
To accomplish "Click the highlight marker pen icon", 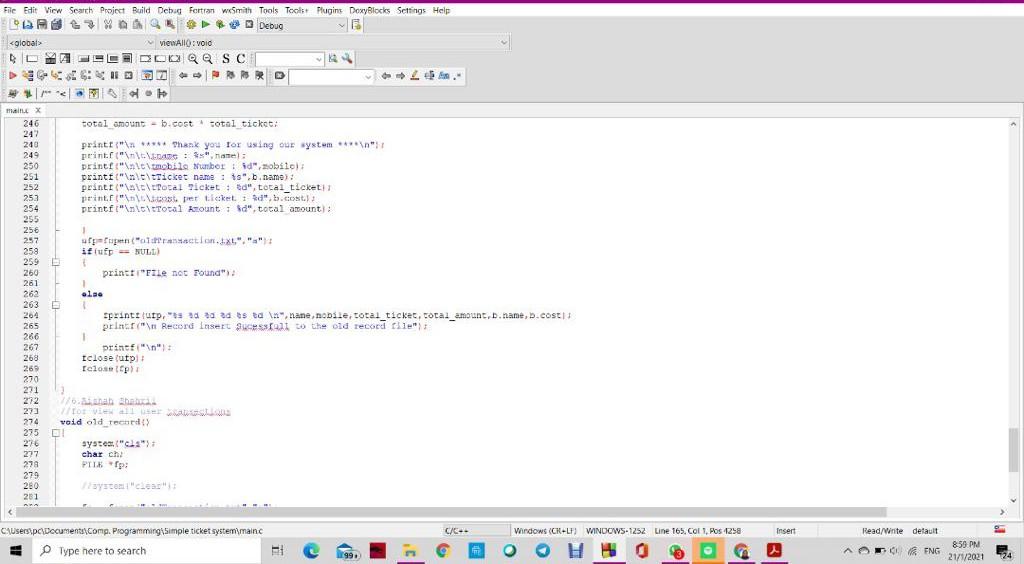I will point(415,76).
